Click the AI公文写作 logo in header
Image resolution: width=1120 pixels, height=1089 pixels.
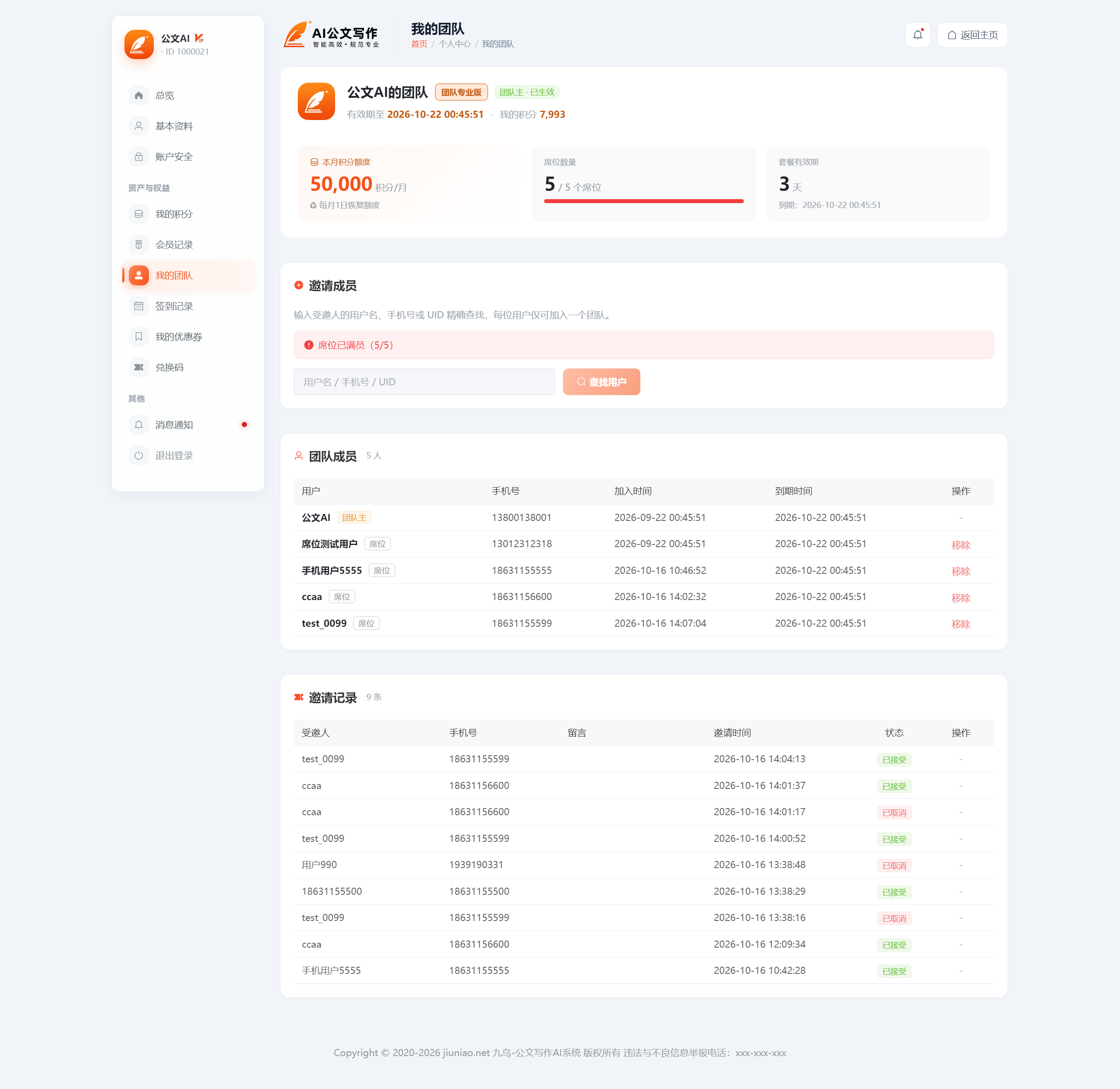pos(331,35)
